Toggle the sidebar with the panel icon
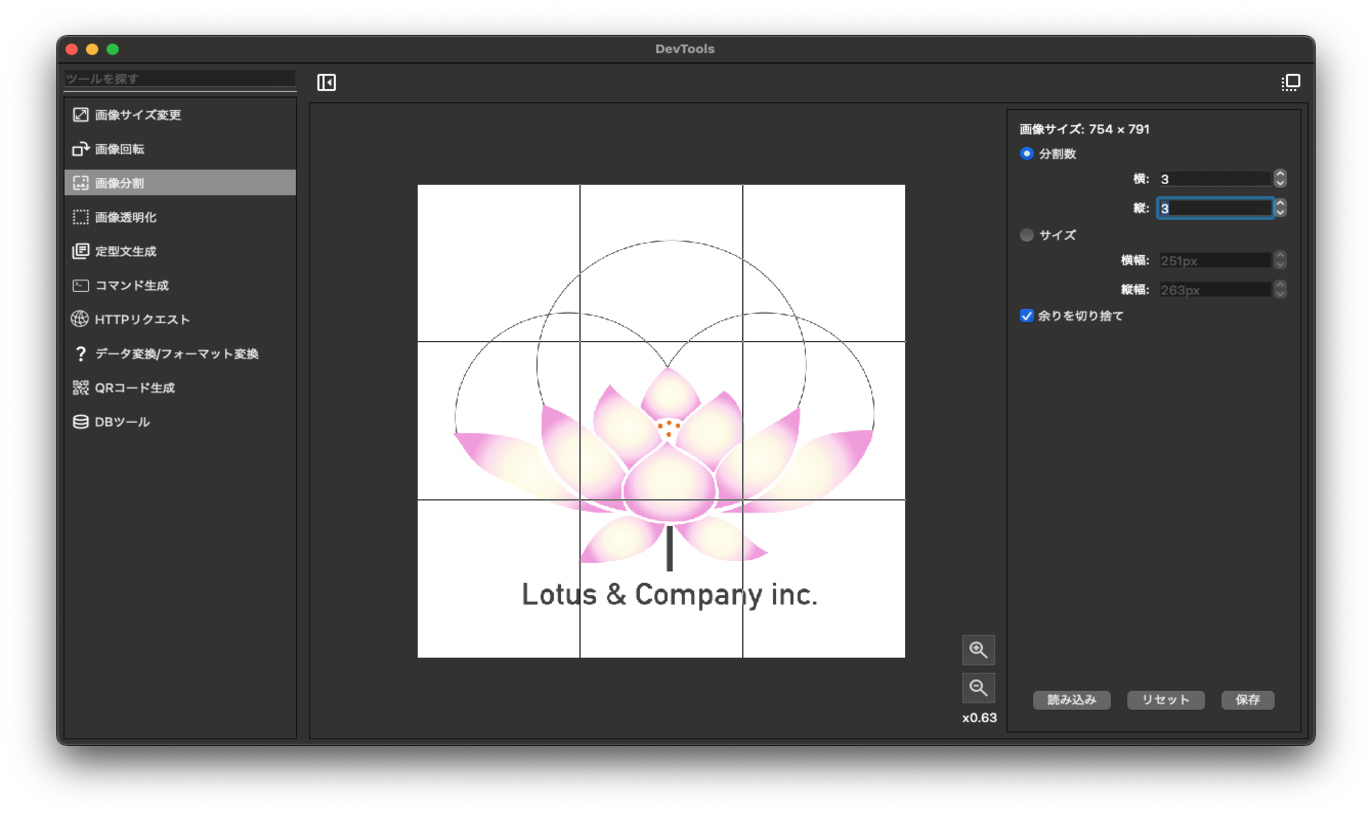The width and height of the screenshot is (1372, 815). (326, 83)
